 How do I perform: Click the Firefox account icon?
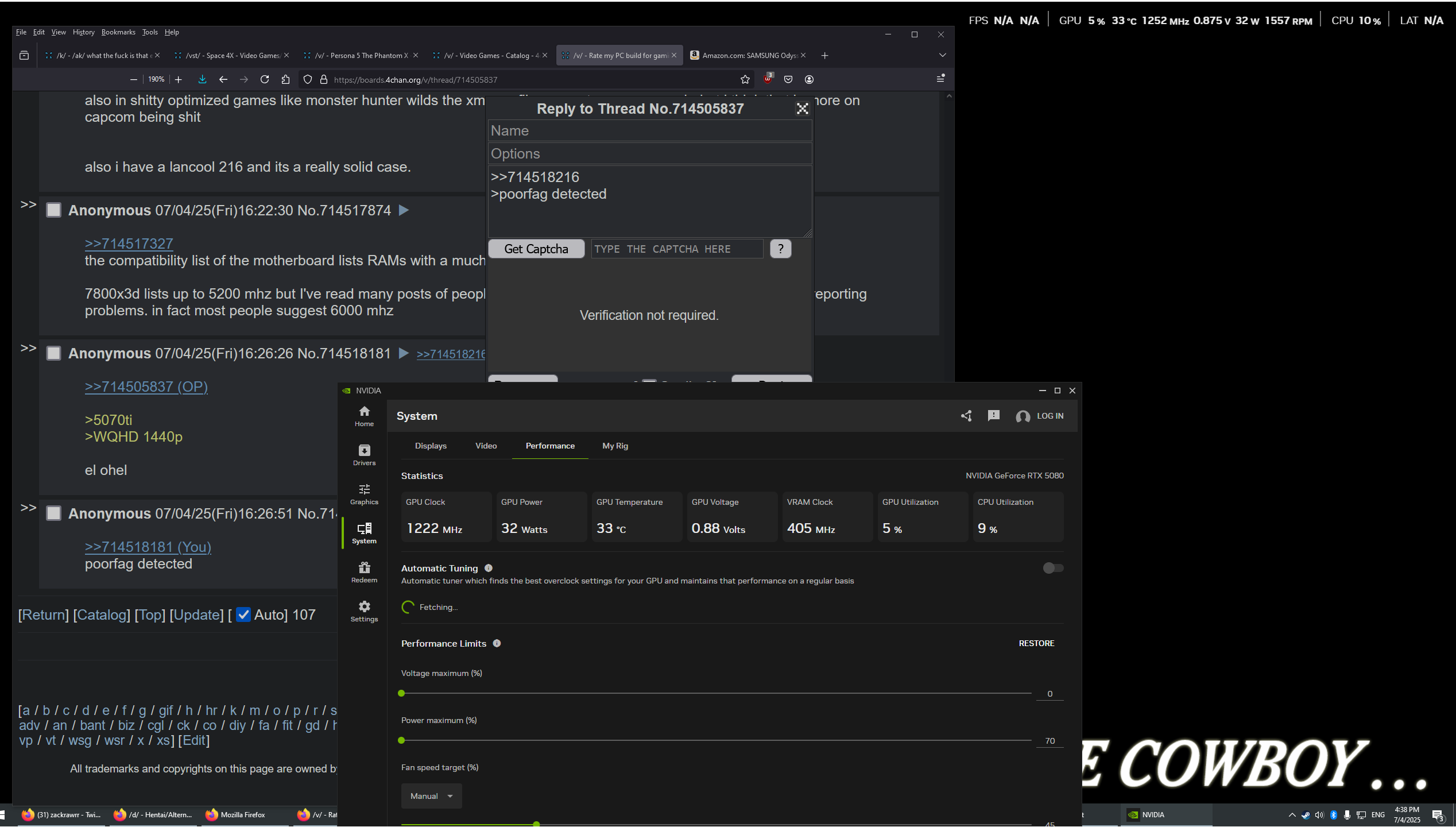[x=809, y=79]
